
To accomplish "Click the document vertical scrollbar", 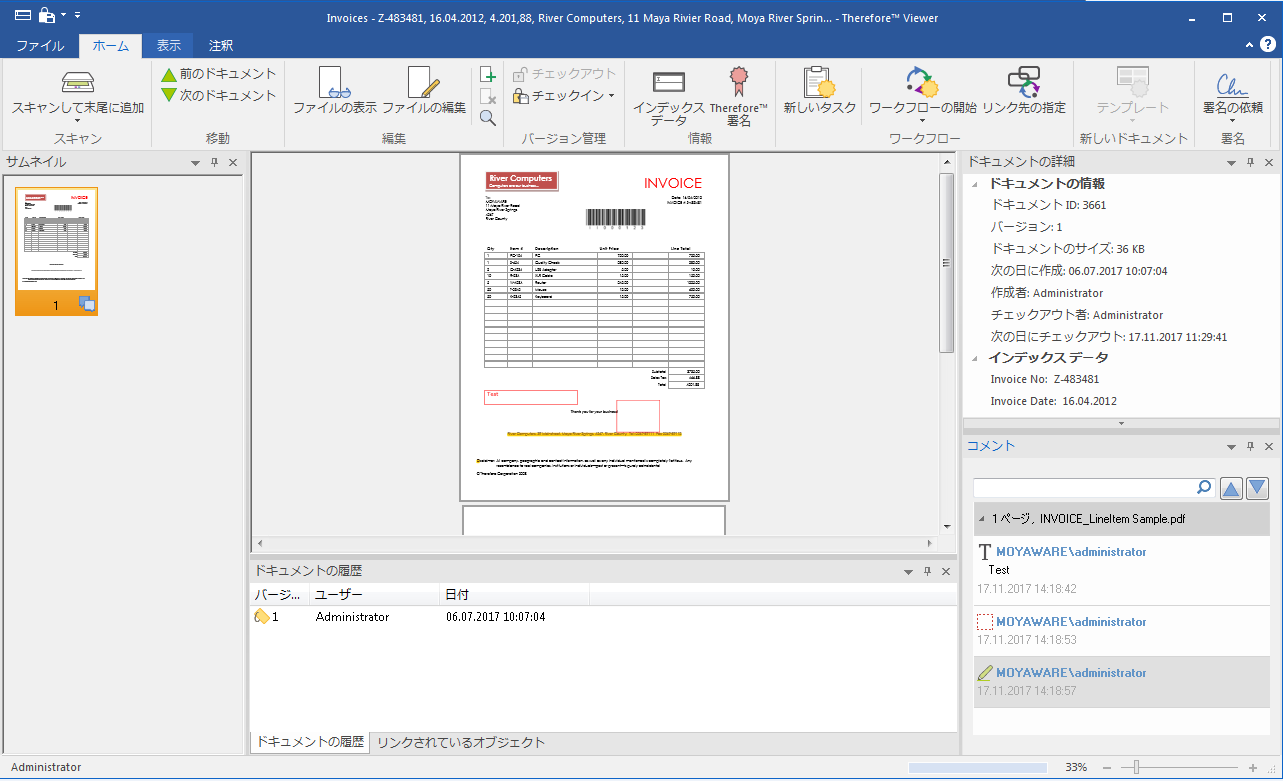I will click(947, 262).
